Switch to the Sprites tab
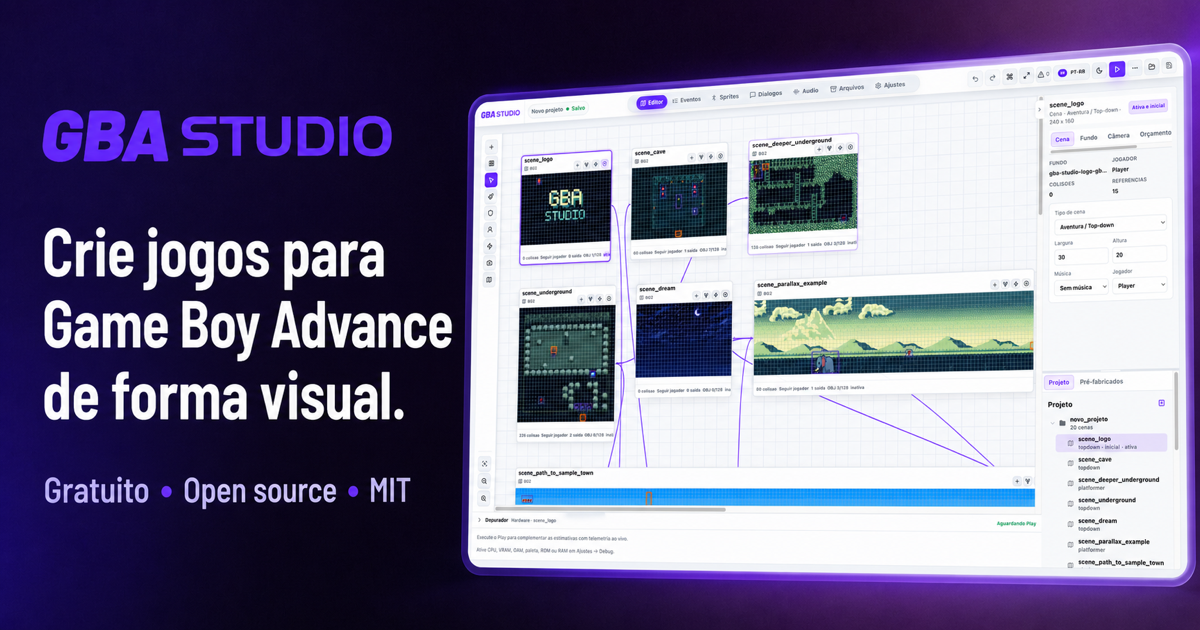 [x=726, y=97]
